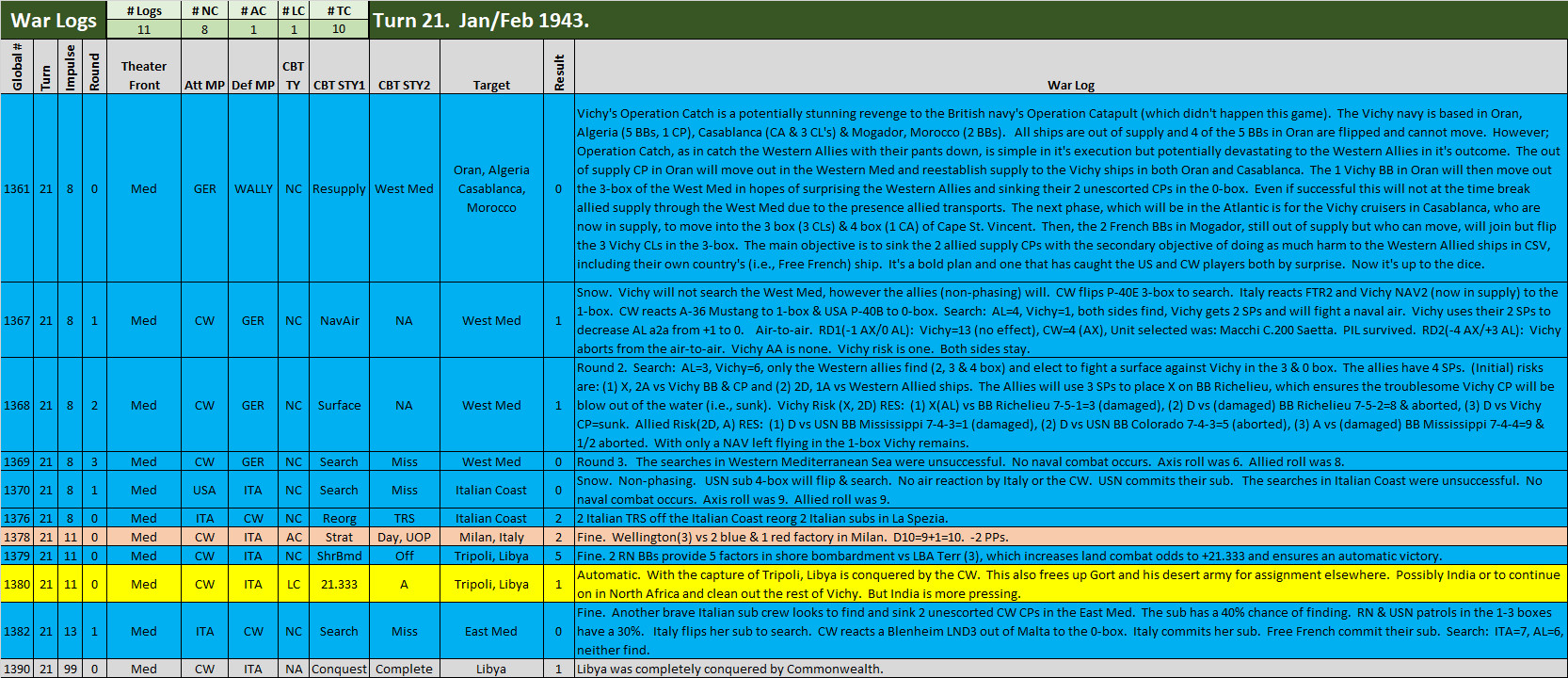Select the war log 'Fine. 2 RN BBs provide 5 factors'
The width and height of the screenshot is (1568, 678).
tap(1071, 556)
